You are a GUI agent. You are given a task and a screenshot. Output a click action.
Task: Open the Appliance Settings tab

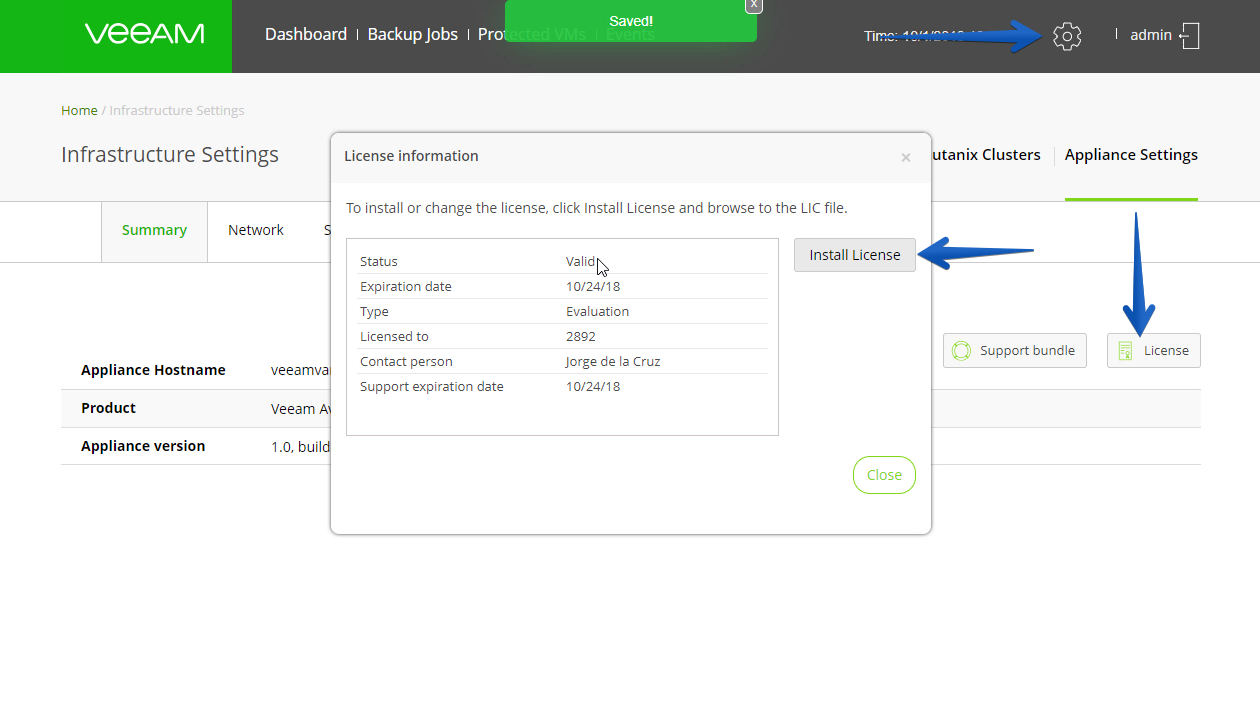[1131, 155]
